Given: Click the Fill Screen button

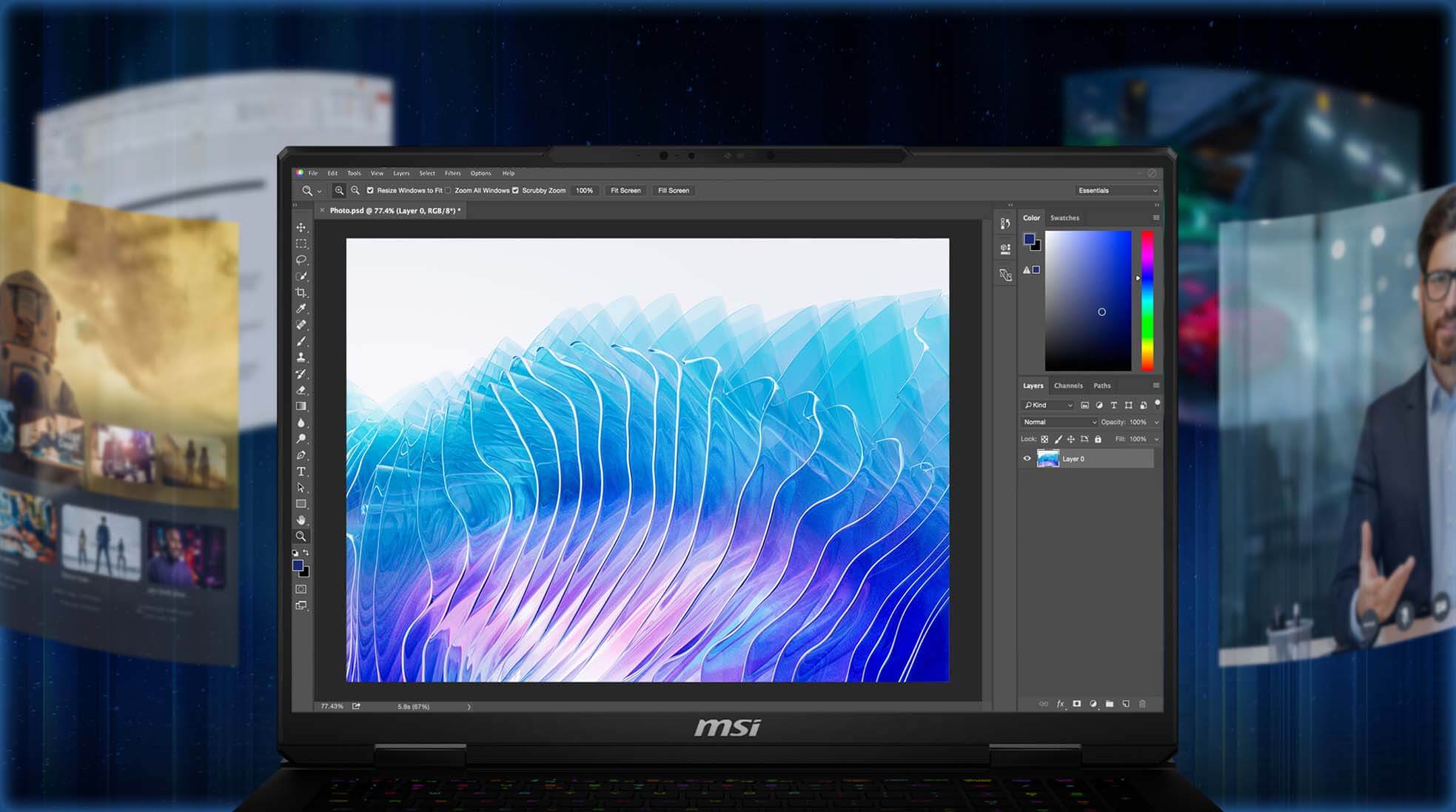Looking at the screenshot, I should pyautogui.click(x=674, y=190).
